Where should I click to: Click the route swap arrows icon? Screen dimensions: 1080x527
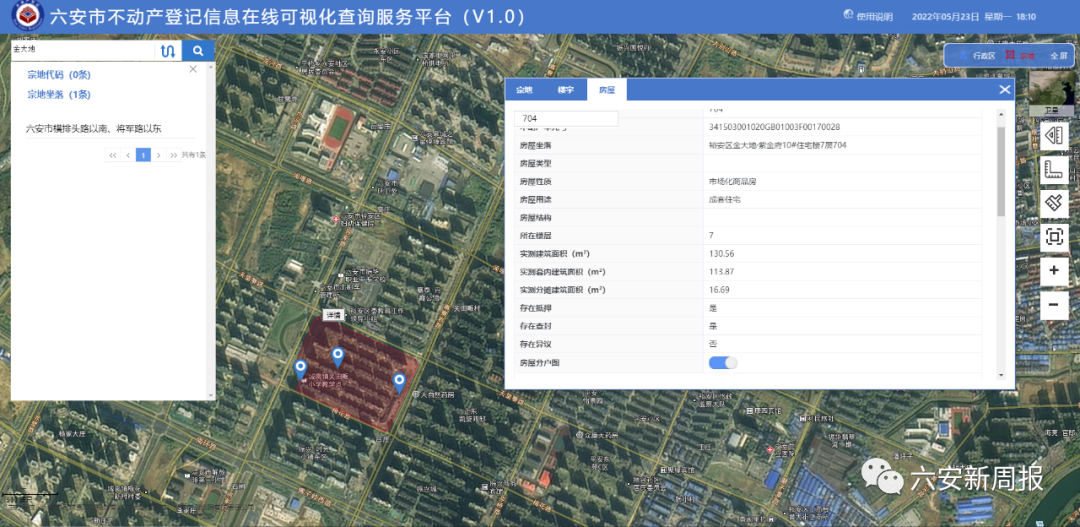[168, 50]
